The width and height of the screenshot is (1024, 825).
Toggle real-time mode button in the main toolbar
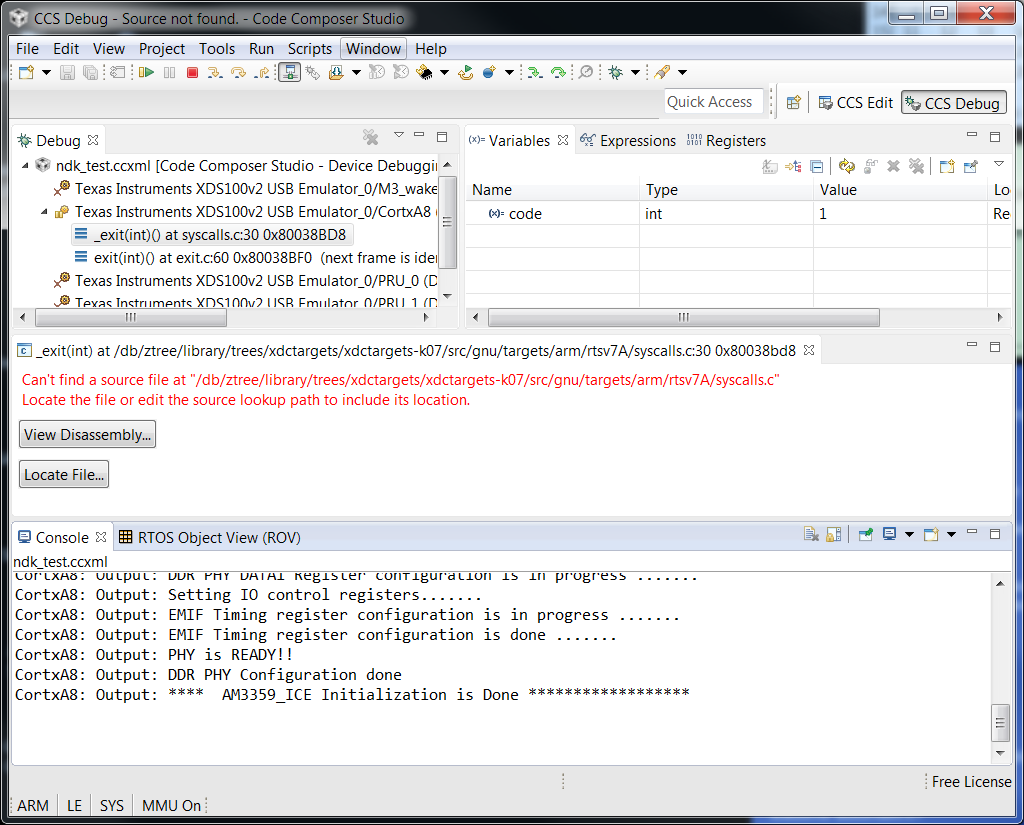289,72
